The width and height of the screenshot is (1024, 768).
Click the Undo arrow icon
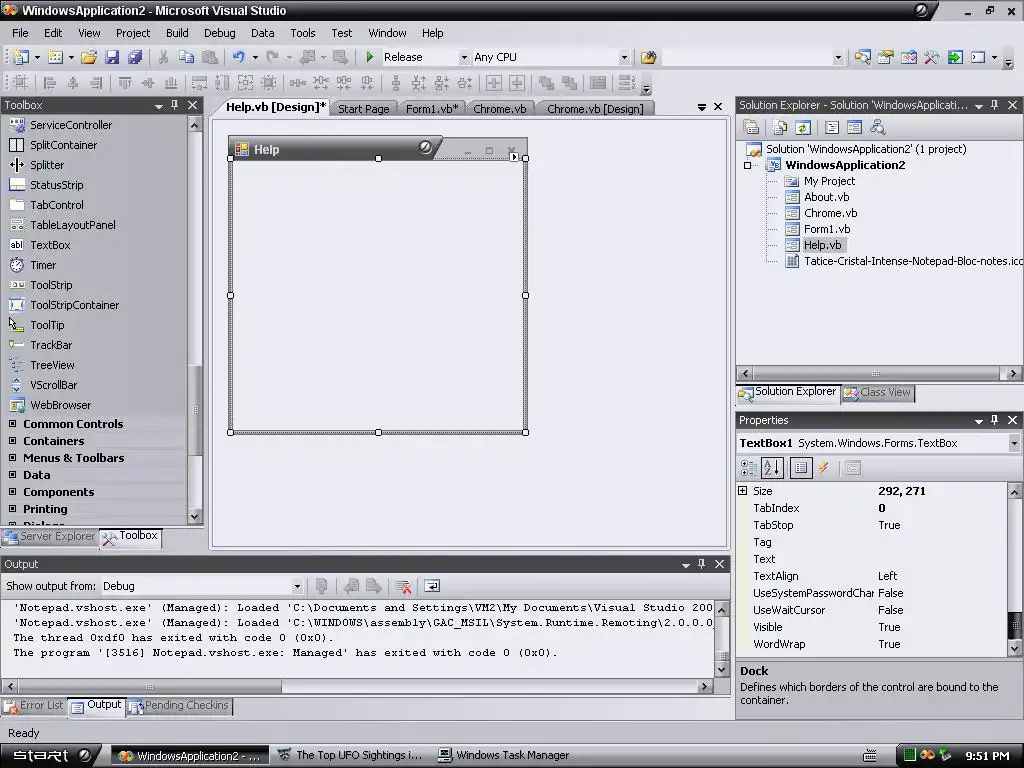click(238, 57)
